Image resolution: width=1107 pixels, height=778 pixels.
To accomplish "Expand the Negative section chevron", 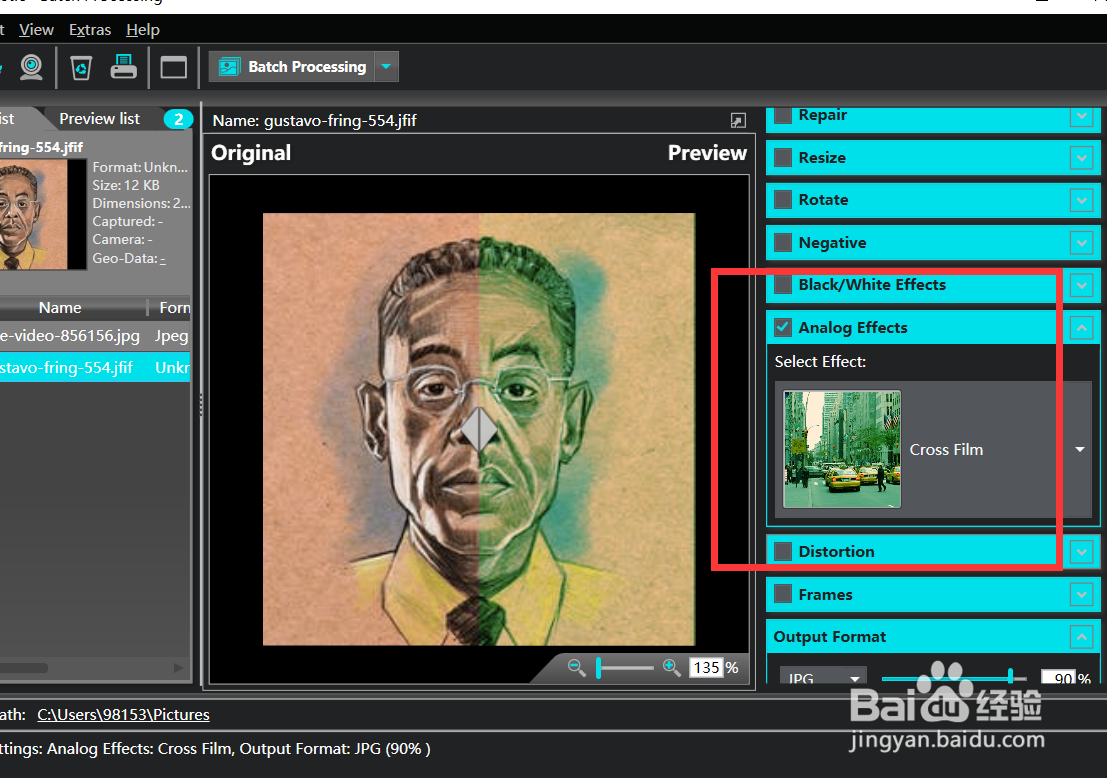I will point(1082,243).
